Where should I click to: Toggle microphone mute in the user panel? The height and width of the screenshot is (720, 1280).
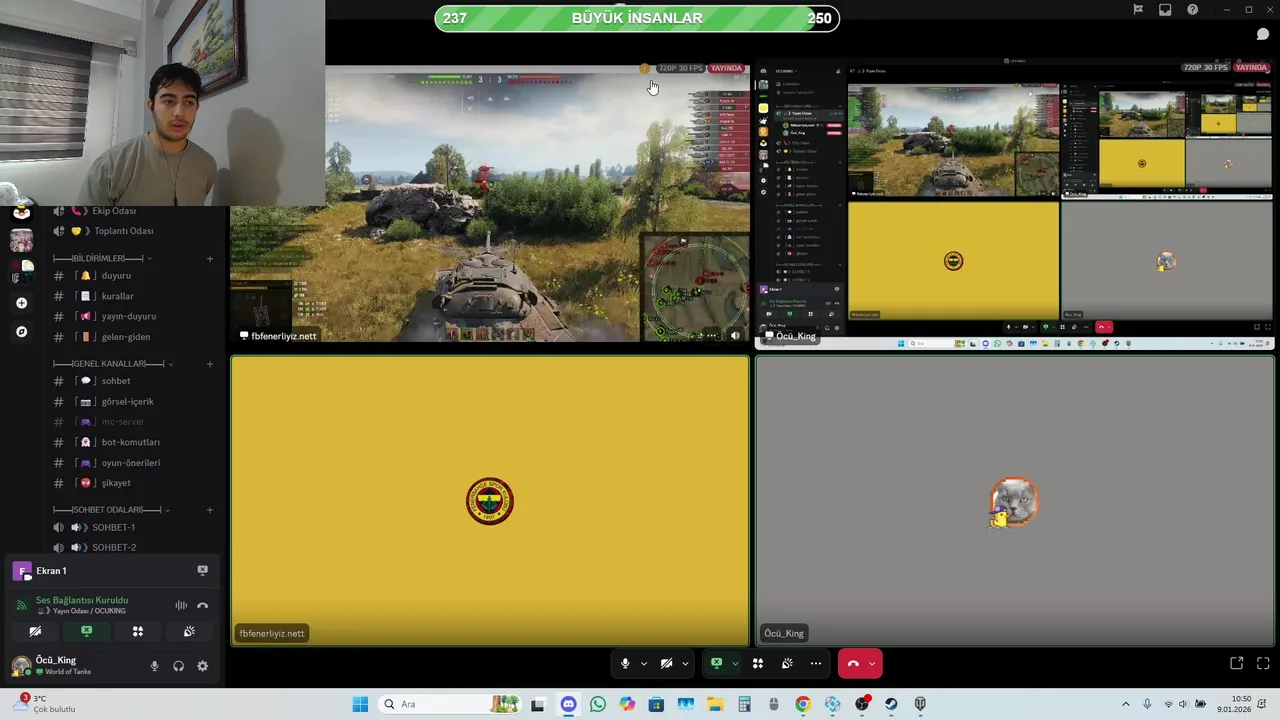coord(154,666)
